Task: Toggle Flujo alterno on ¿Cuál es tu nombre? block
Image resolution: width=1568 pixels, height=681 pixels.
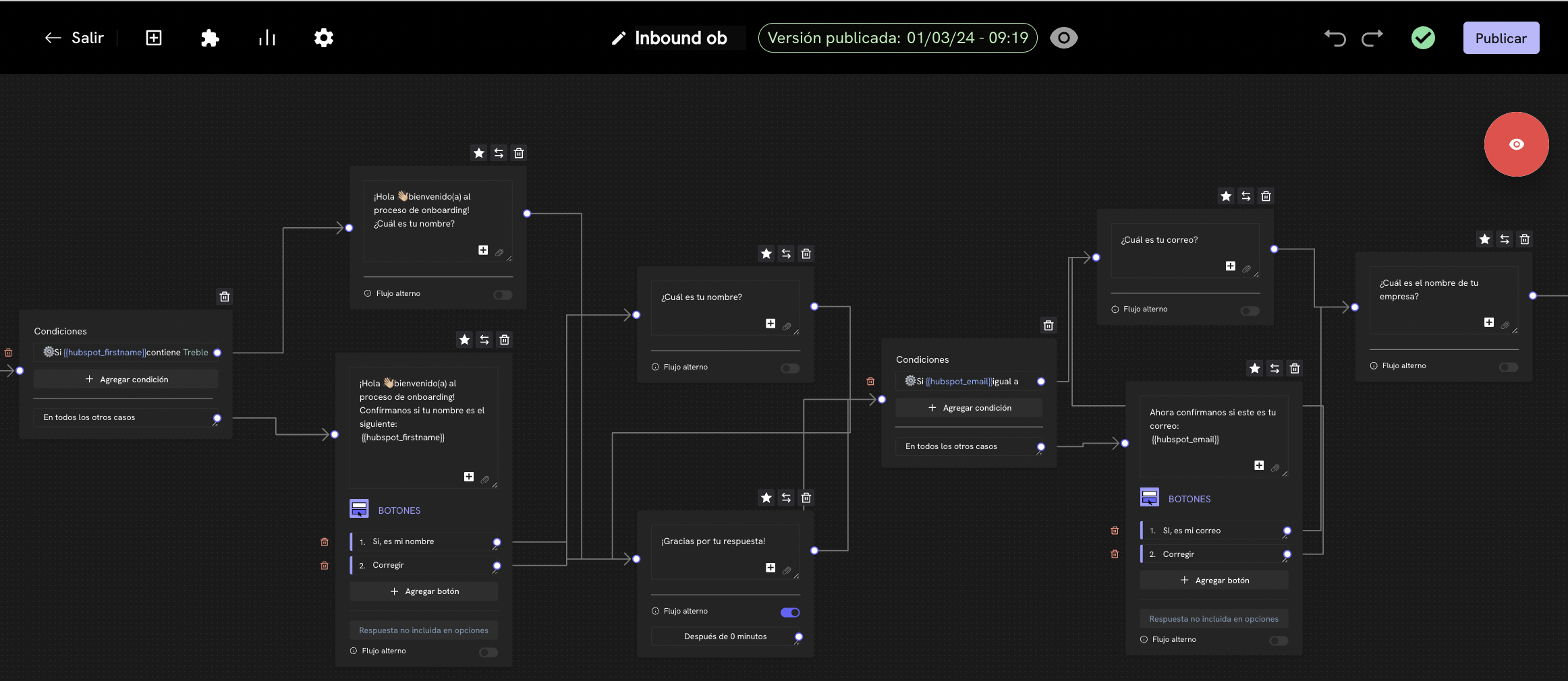Action: coord(790,368)
